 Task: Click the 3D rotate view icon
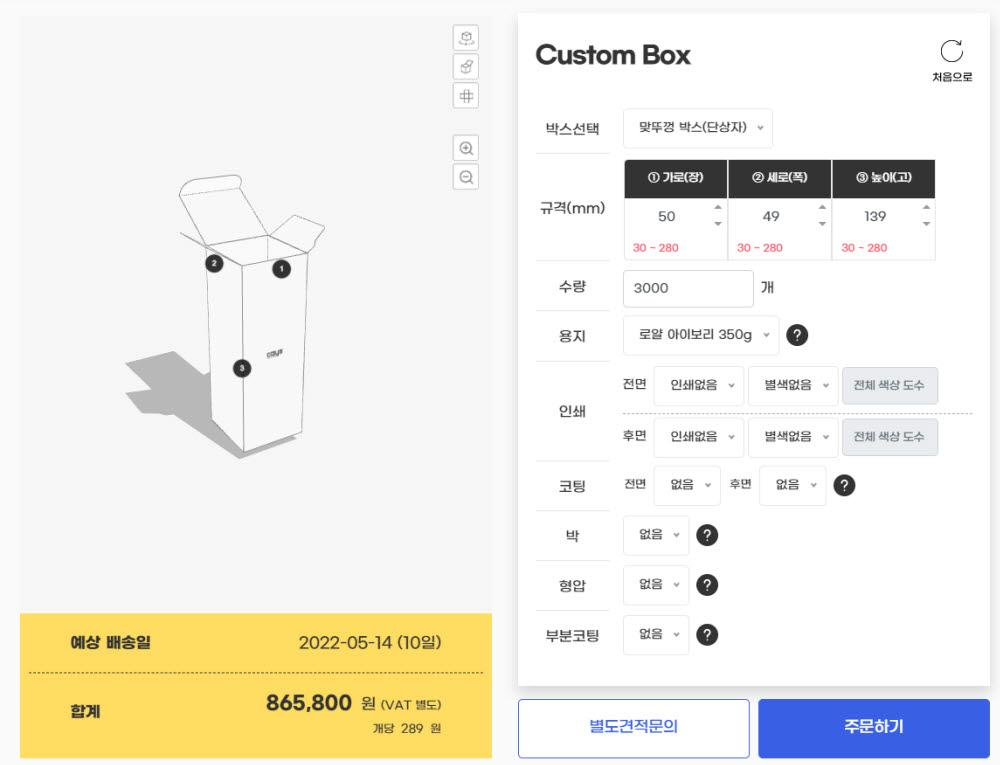click(466, 38)
